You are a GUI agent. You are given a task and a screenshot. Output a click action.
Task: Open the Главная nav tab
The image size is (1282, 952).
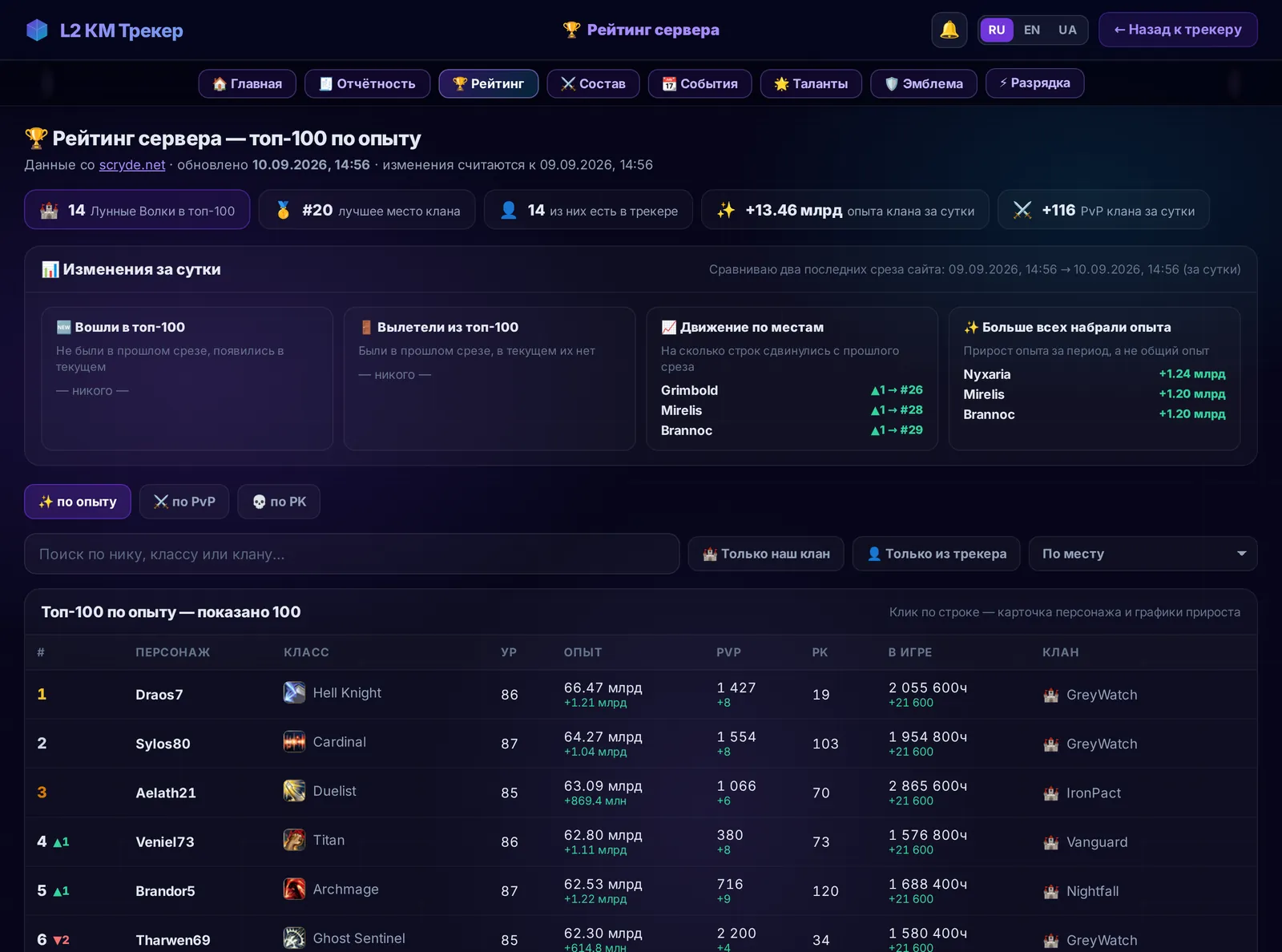[x=248, y=83]
